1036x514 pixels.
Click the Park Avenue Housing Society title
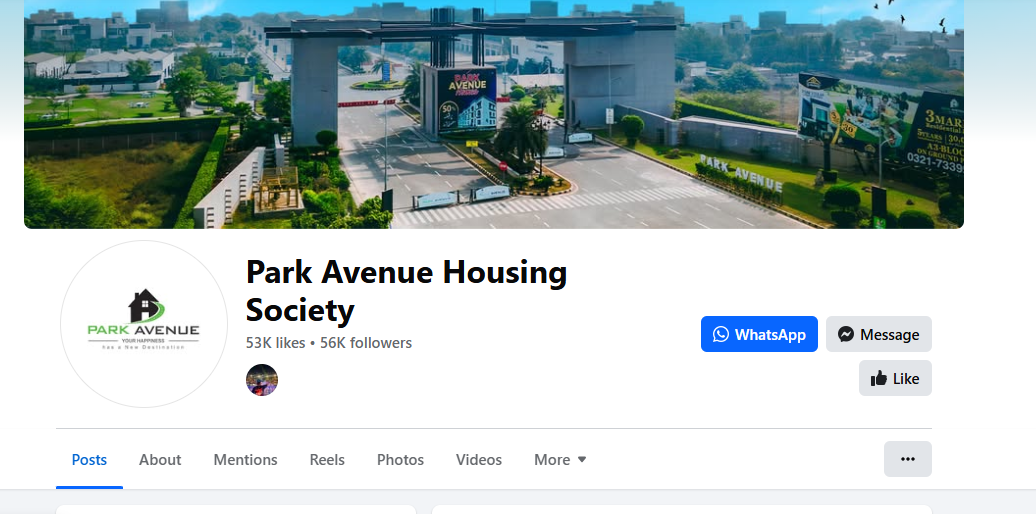pos(406,291)
